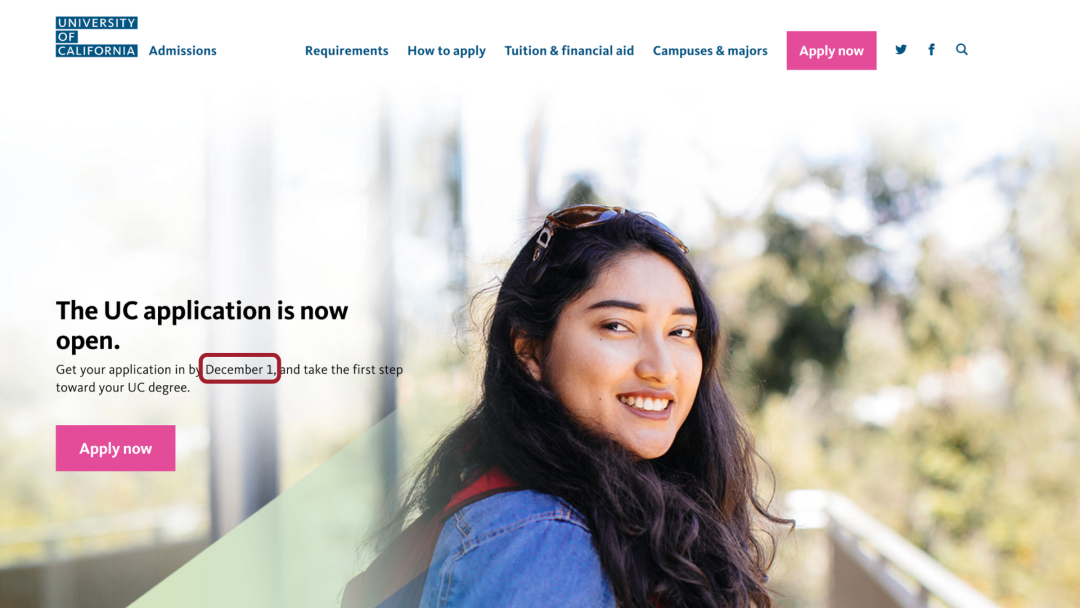Click the highlighted December 1 date
1080x608 pixels.
coord(240,369)
